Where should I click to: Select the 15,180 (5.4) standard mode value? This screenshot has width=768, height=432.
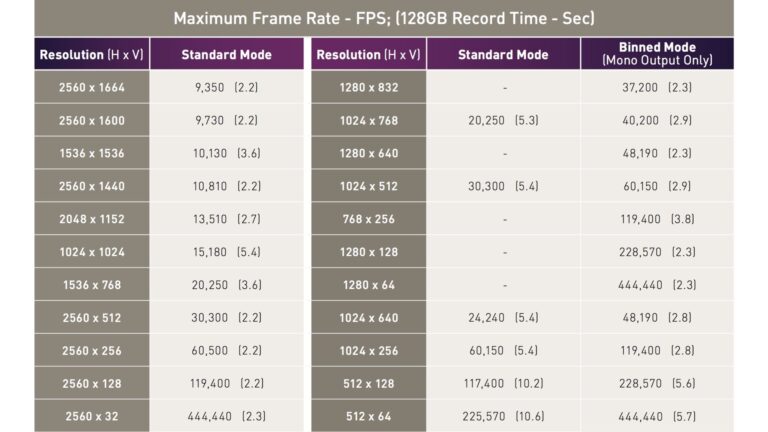[226, 252]
